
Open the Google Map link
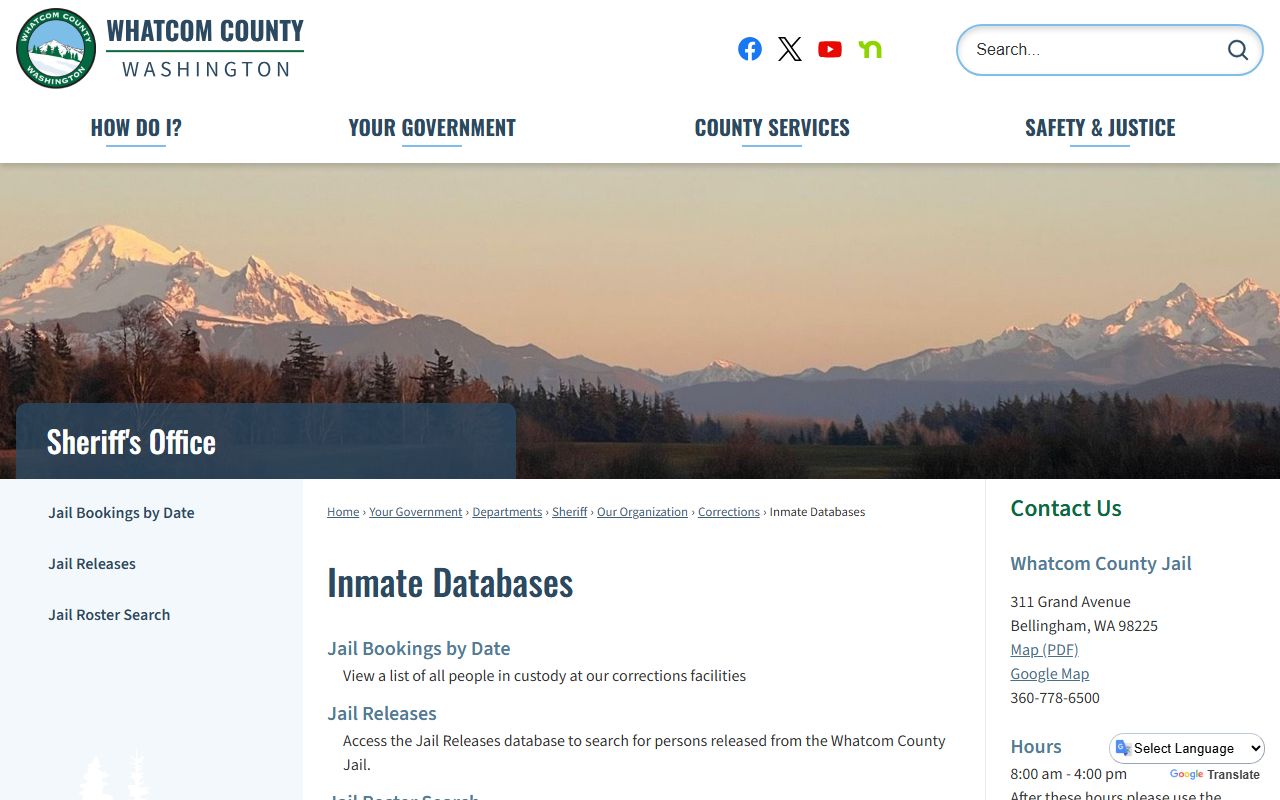[x=1050, y=674]
